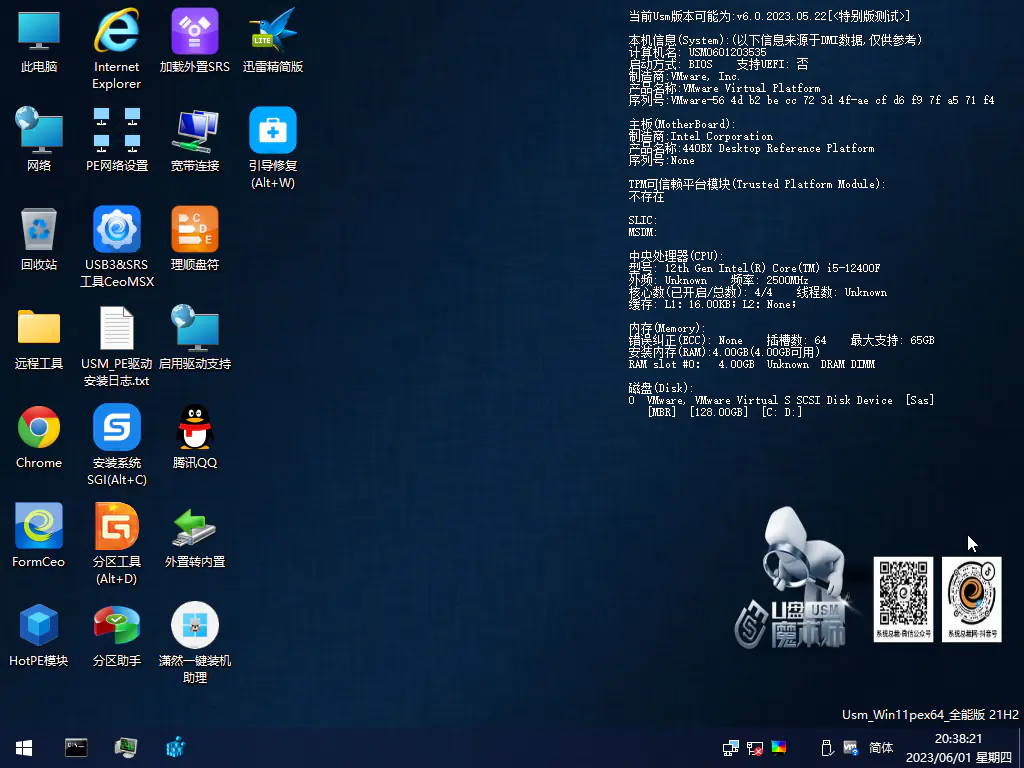Screen dimensions: 1024x768
Task: Open USM_PE驱动安装日志.txt file
Action: [117, 329]
